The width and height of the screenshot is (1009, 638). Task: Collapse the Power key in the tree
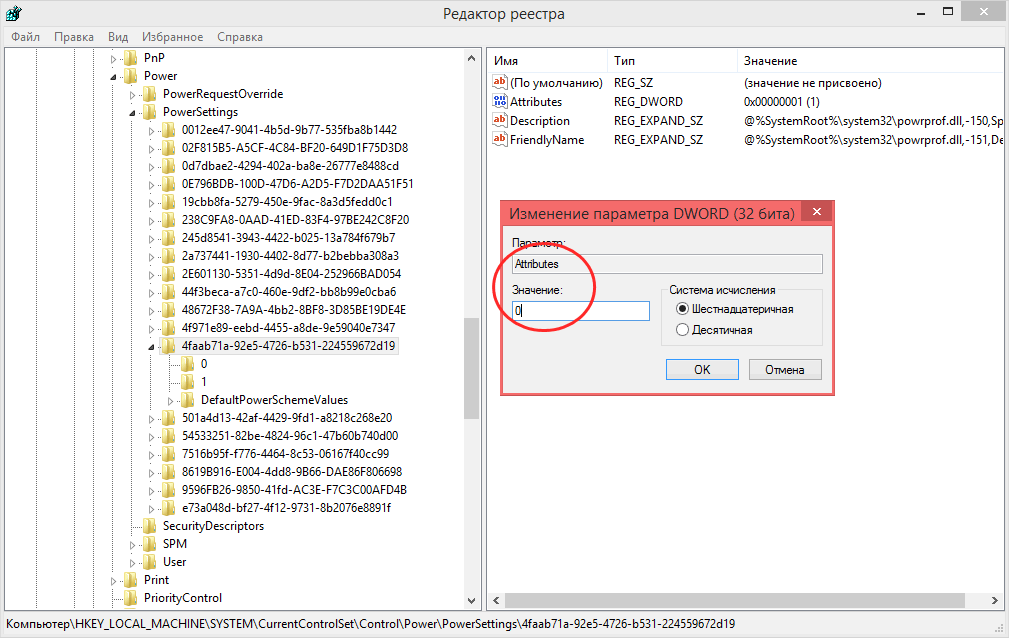point(114,77)
